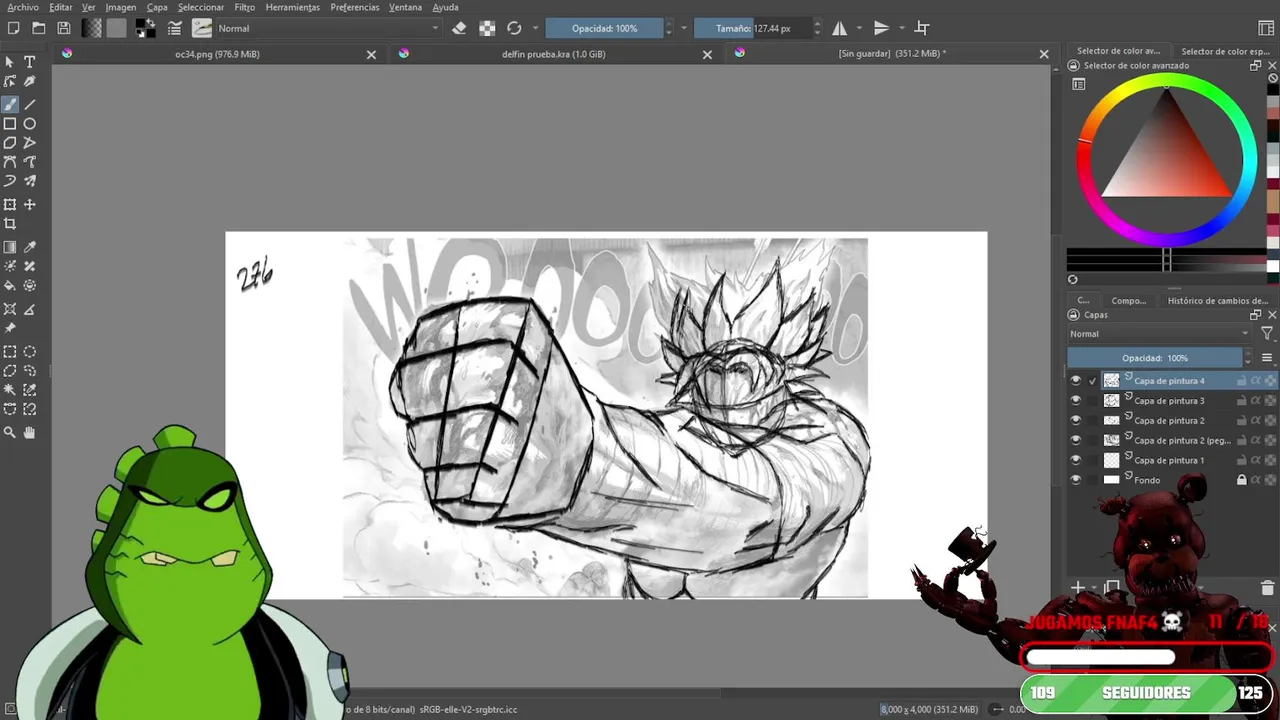
Task: Switch to the oc34.png document tab
Action: pos(217,54)
